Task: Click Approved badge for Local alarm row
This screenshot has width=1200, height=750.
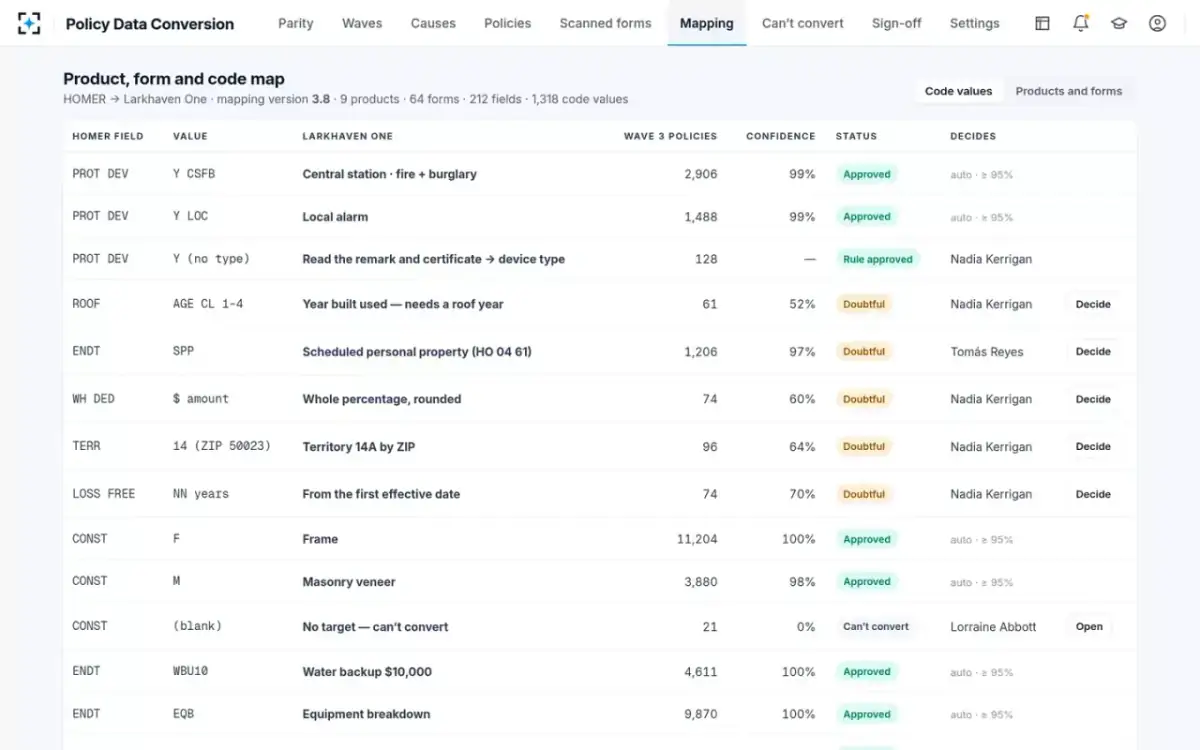Action: point(867,217)
